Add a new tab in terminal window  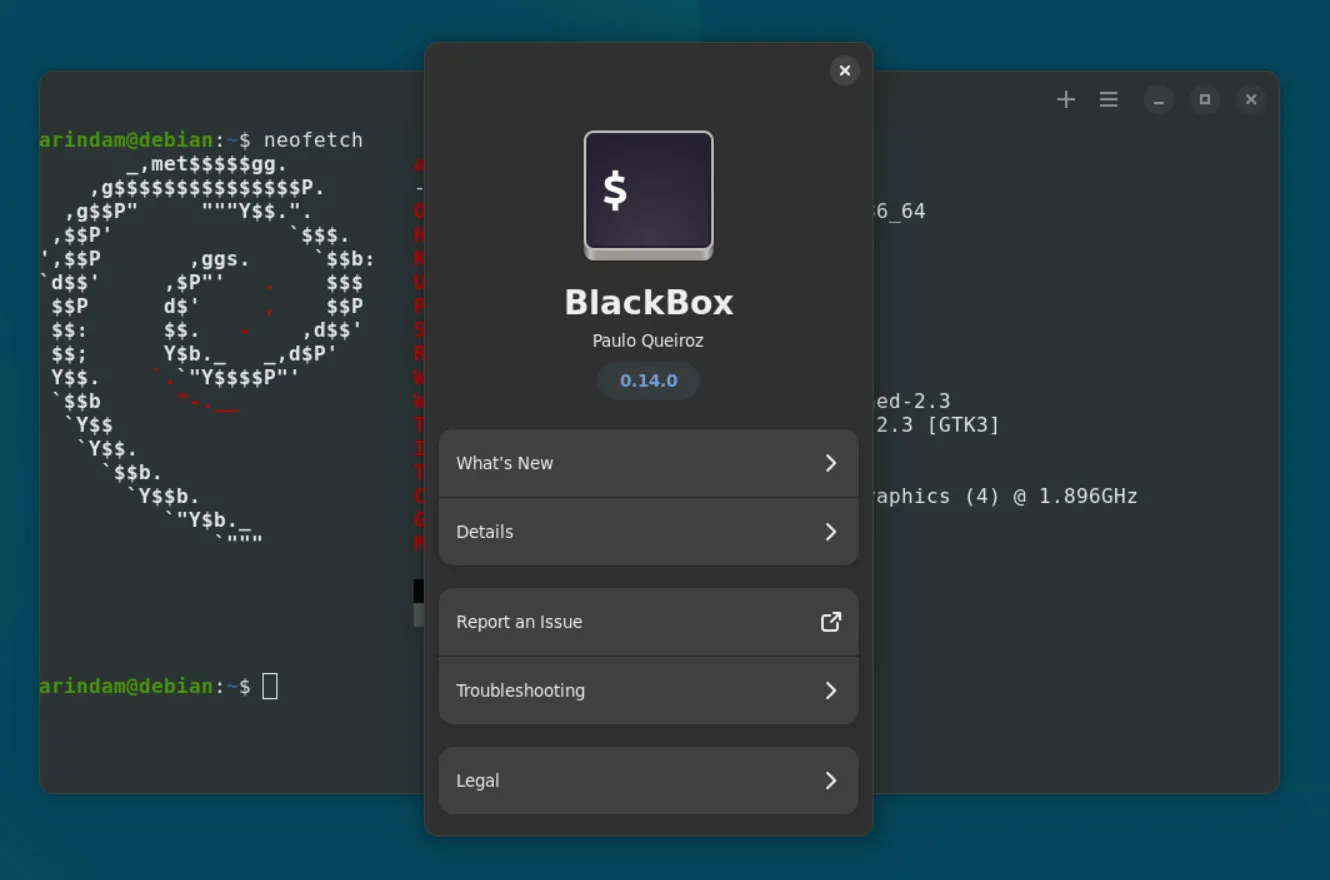tap(1066, 99)
